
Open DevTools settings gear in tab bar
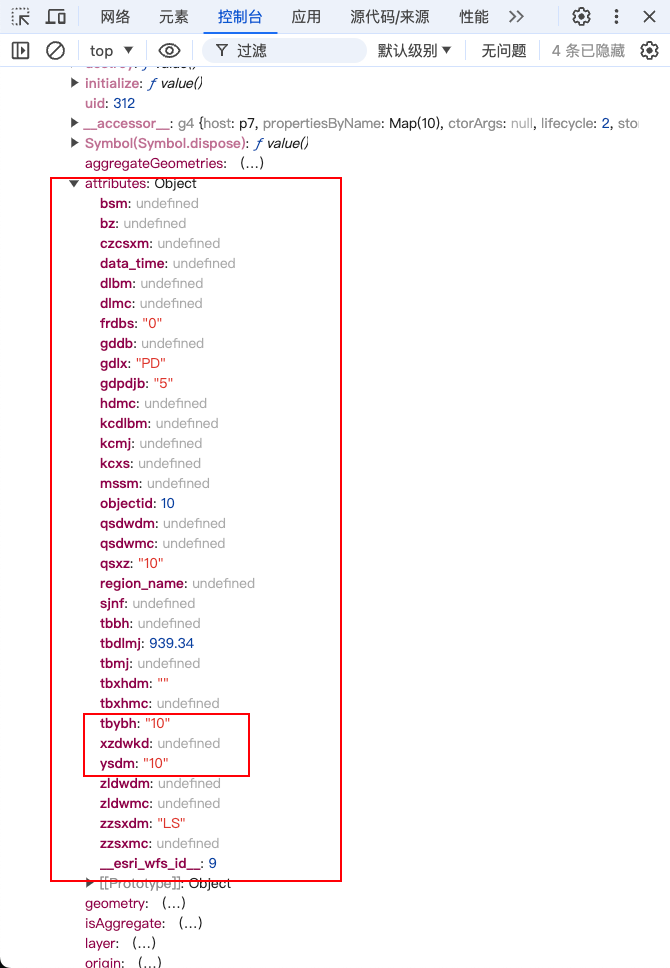581,17
